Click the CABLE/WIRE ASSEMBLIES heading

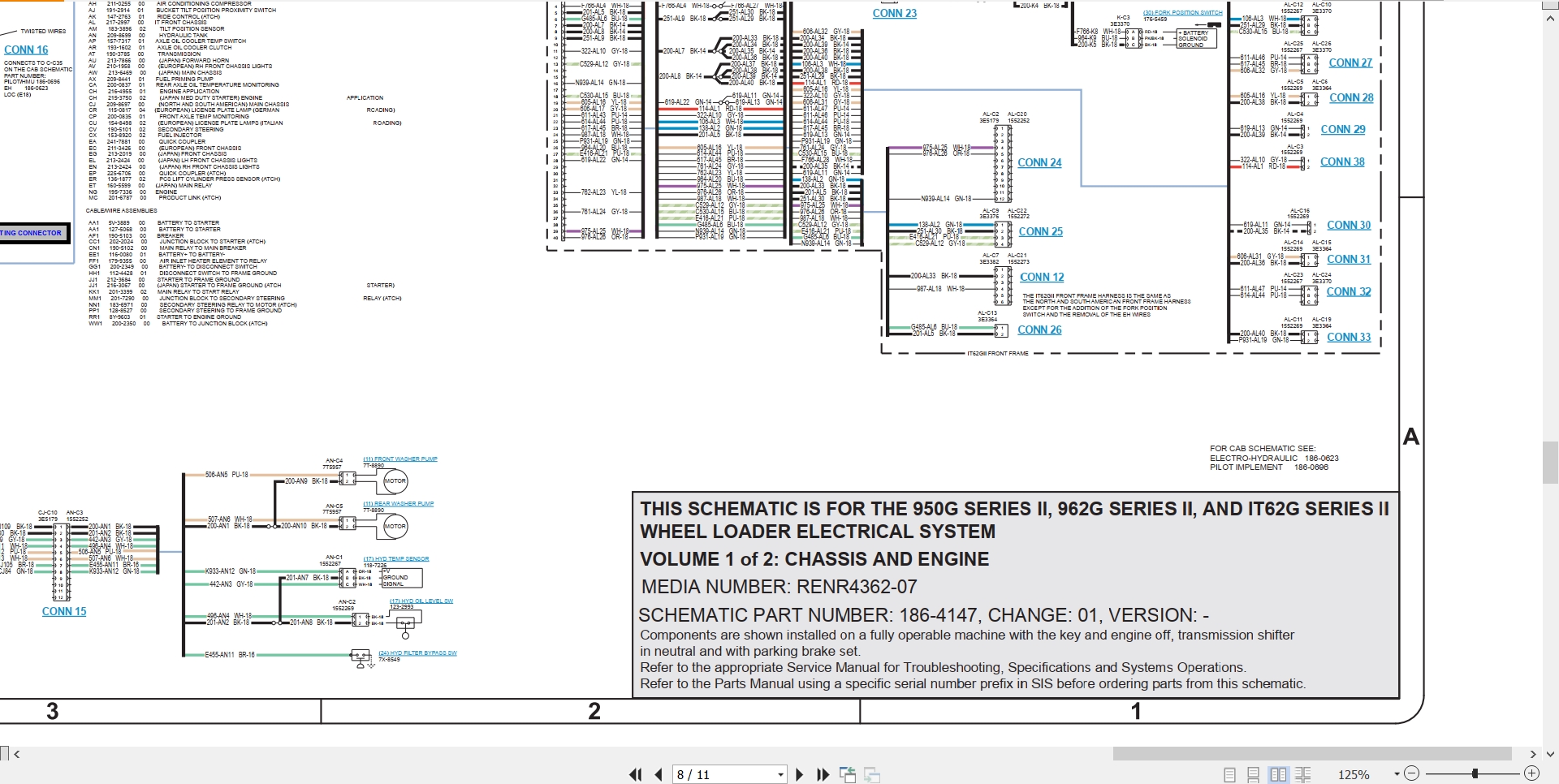point(122,210)
